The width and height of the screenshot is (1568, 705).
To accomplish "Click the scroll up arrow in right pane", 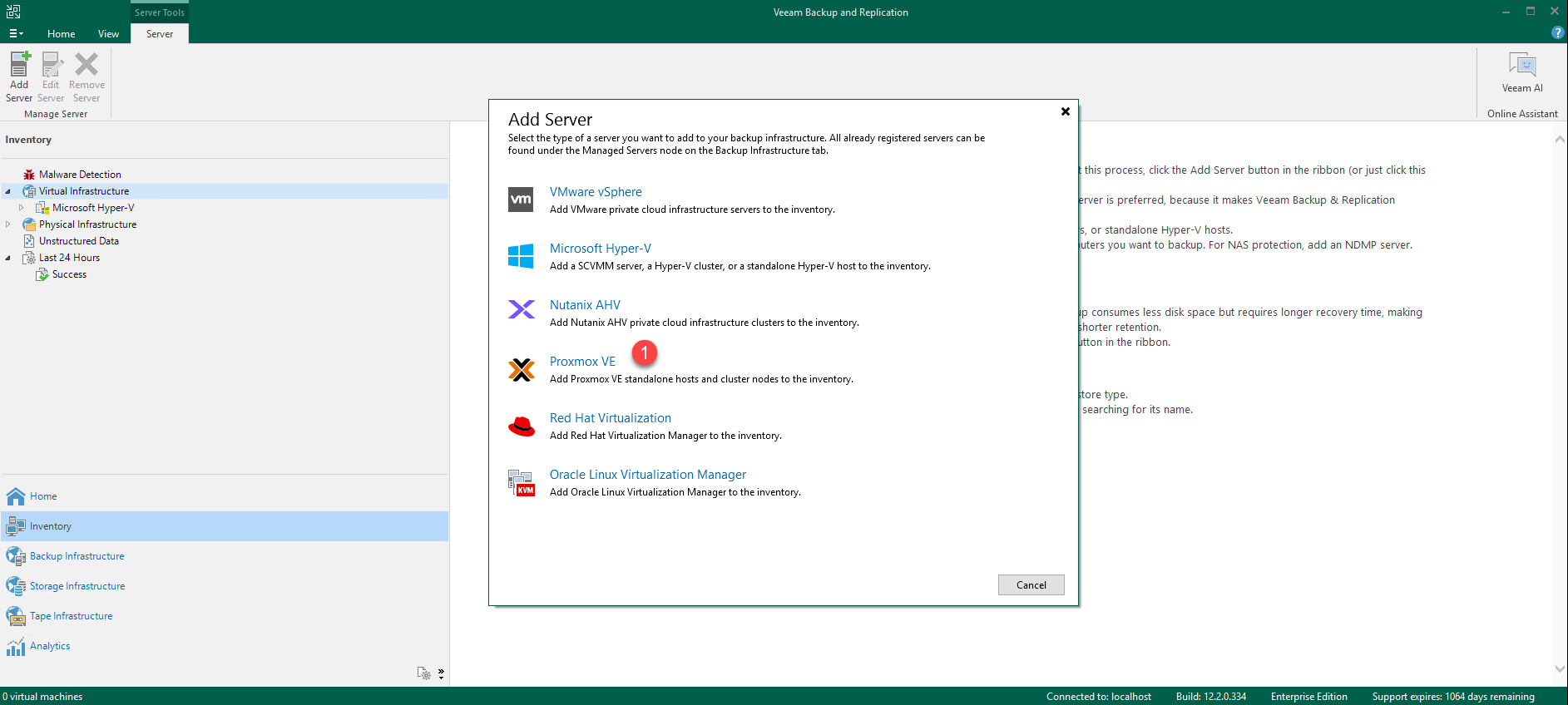I will (1560, 140).
